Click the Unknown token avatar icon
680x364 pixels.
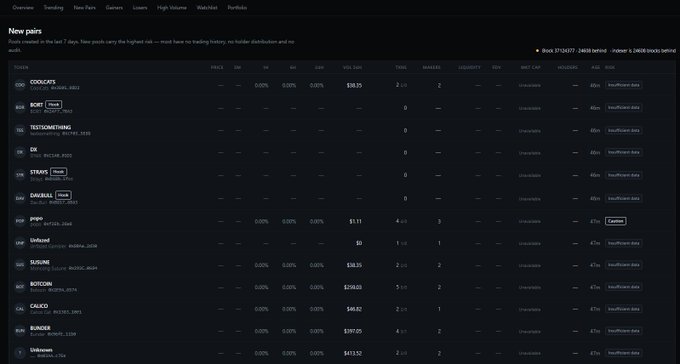pos(20,353)
